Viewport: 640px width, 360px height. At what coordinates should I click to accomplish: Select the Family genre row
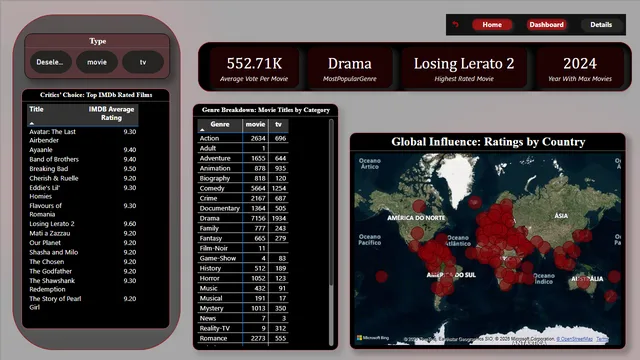(x=243, y=228)
